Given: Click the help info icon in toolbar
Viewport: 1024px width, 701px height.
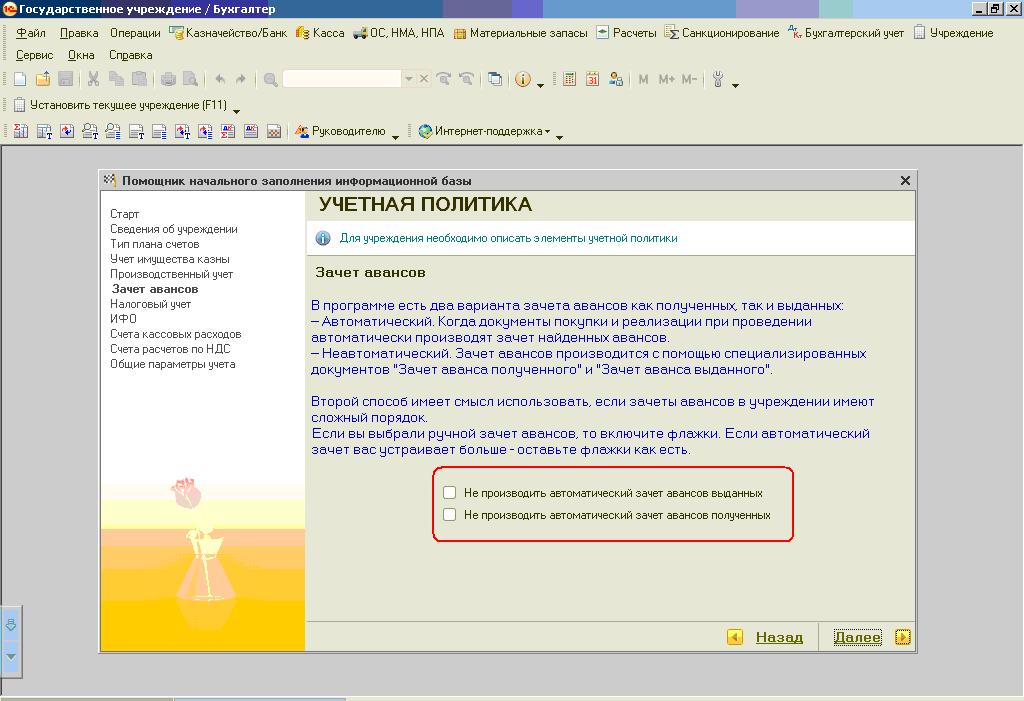Looking at the screenshot, I should pyautogui.click(x=522, y=79).
